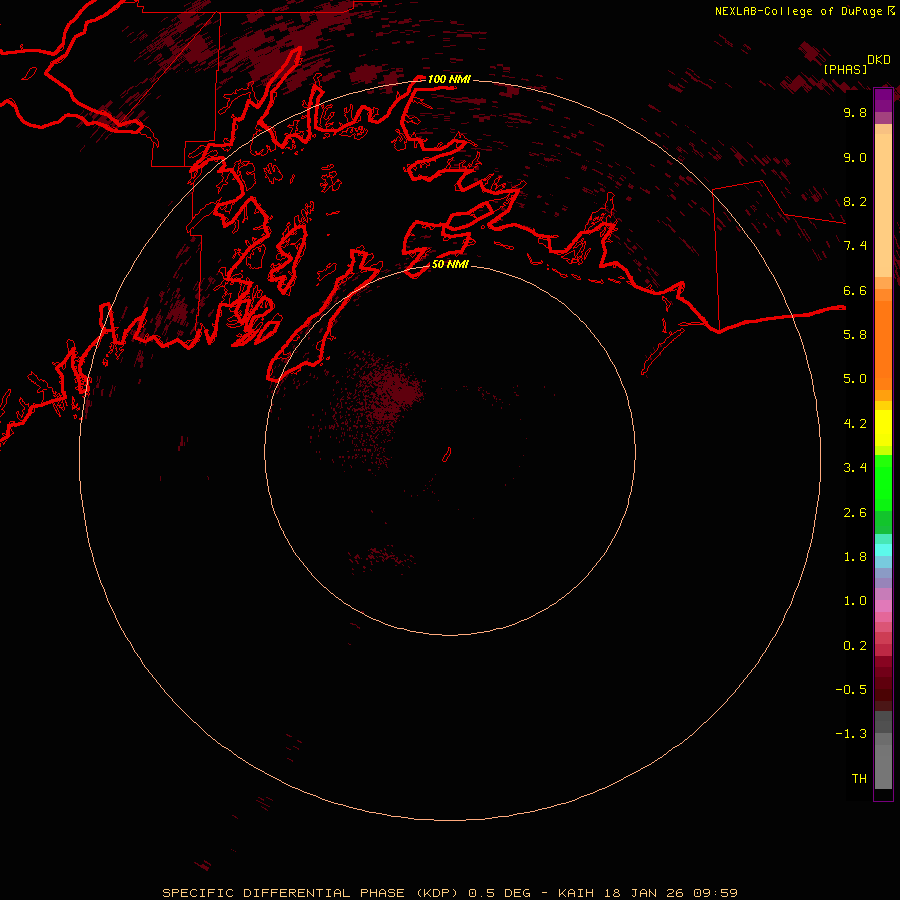Click the 9.8 legend value
This screenshot has width=900, height=900.
pyautogui.click(x=855, y=112)
